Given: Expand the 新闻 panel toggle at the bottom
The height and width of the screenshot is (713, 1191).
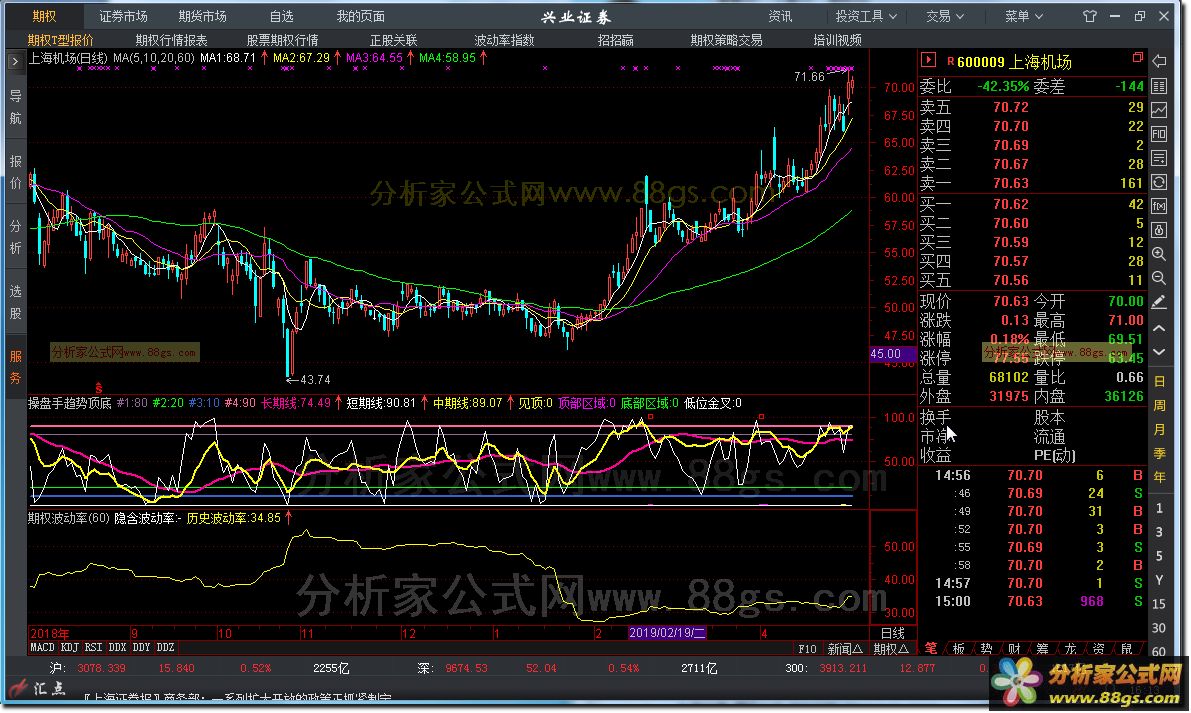Looking at the screenshot, I should 845,648.
